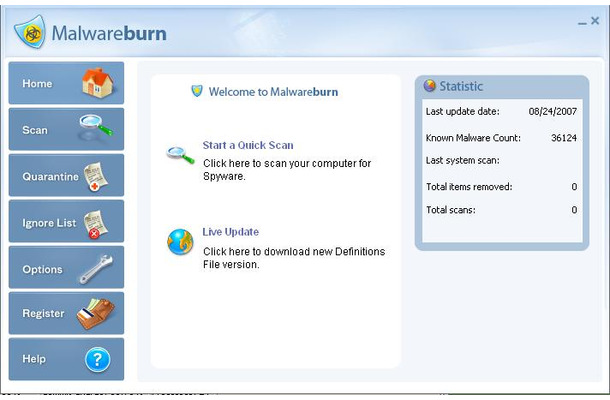Screen dimensions: 610x400
Task: Click the house icon on Home button
Action: coord(98,82)
